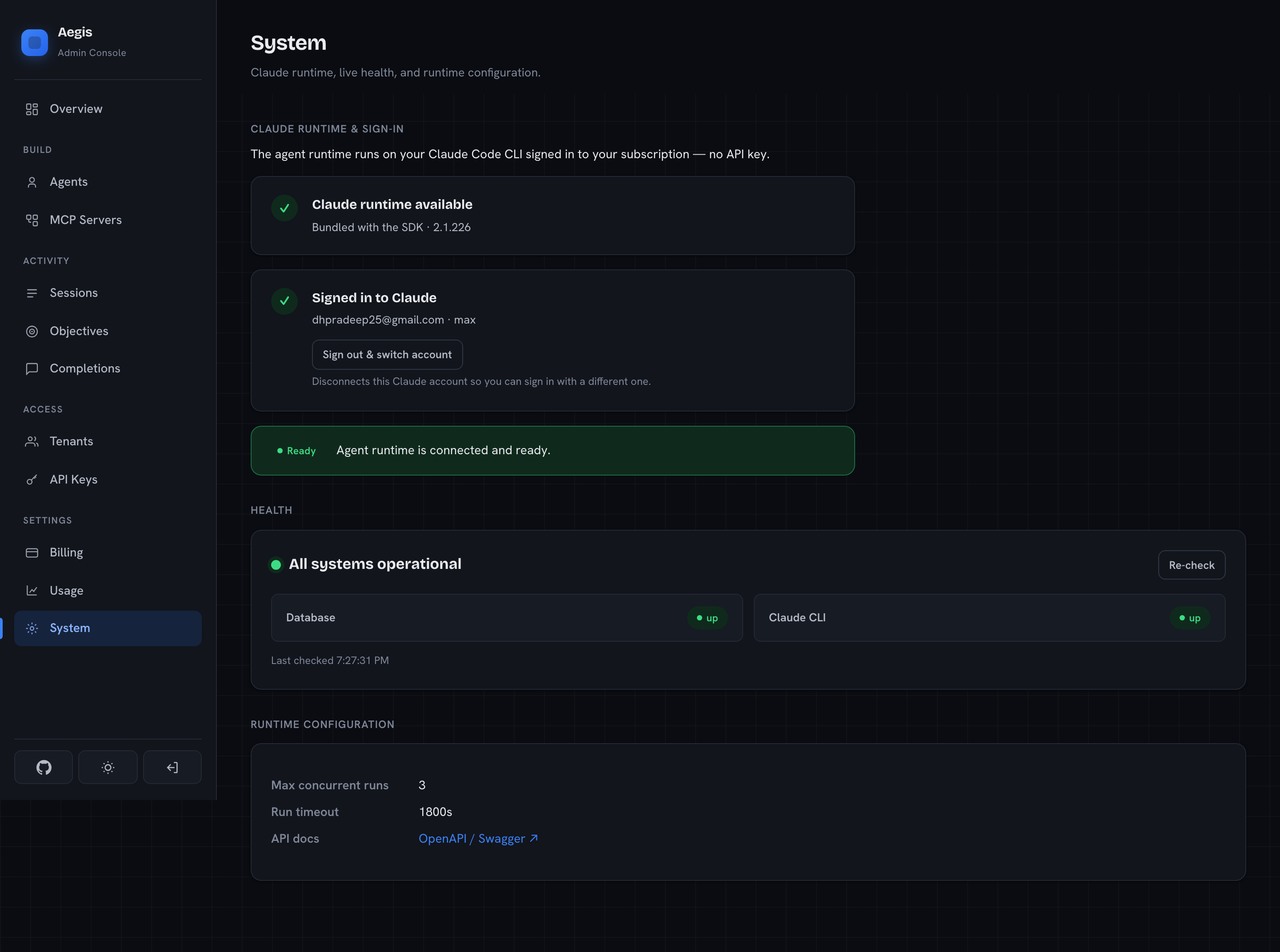
Task: Select the System settings item
Action: [108, 628]
